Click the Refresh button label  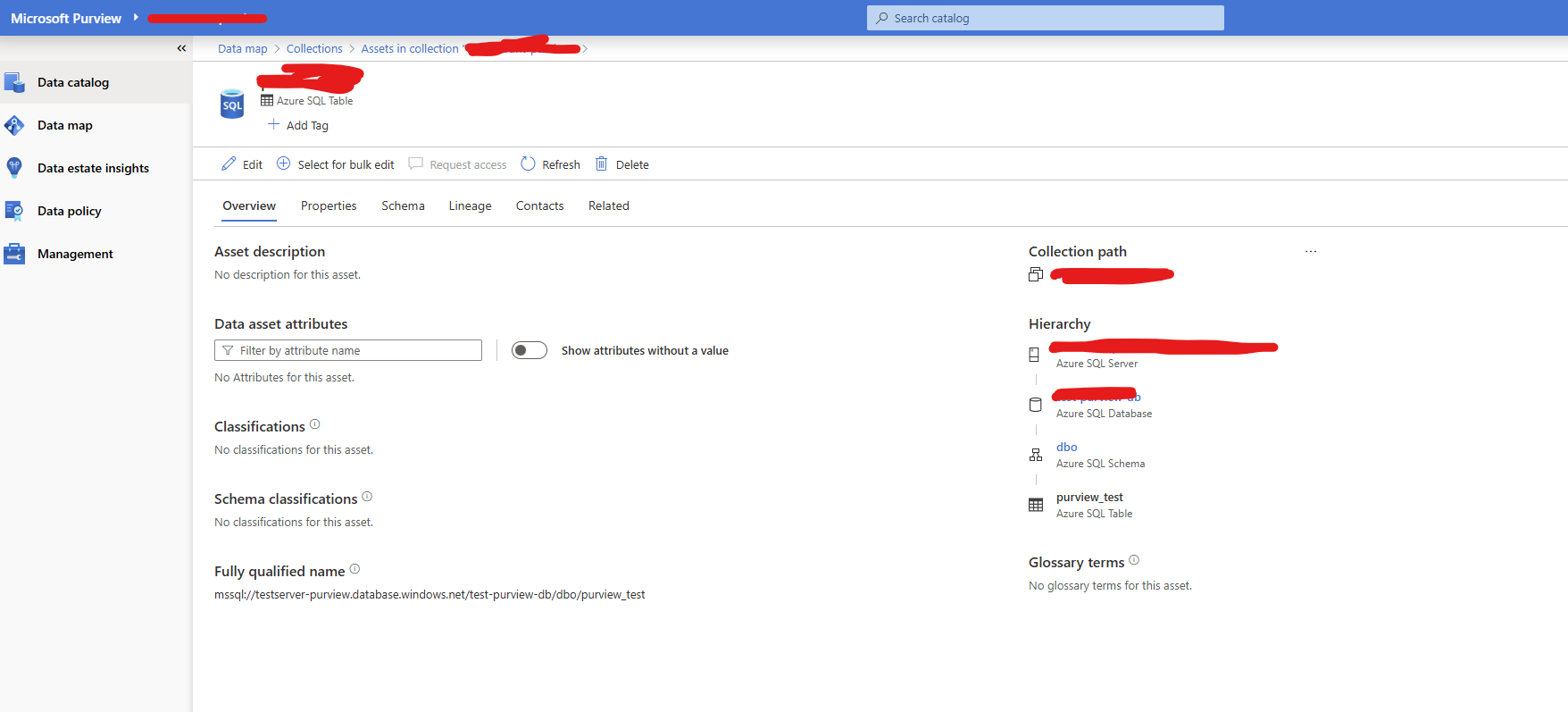(561, 164)
